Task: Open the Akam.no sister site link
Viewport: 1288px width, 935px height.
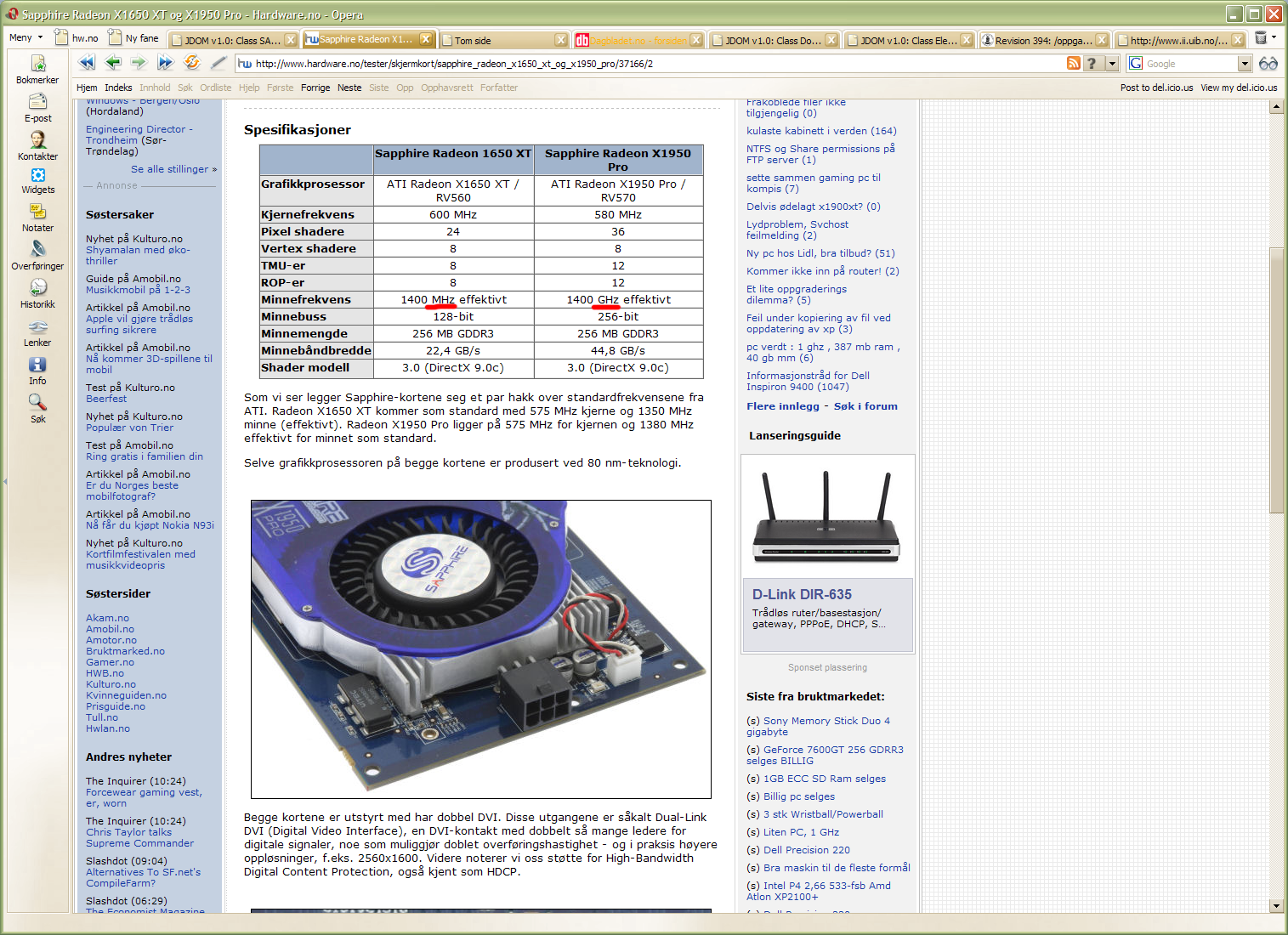Action: coord(107,618)
